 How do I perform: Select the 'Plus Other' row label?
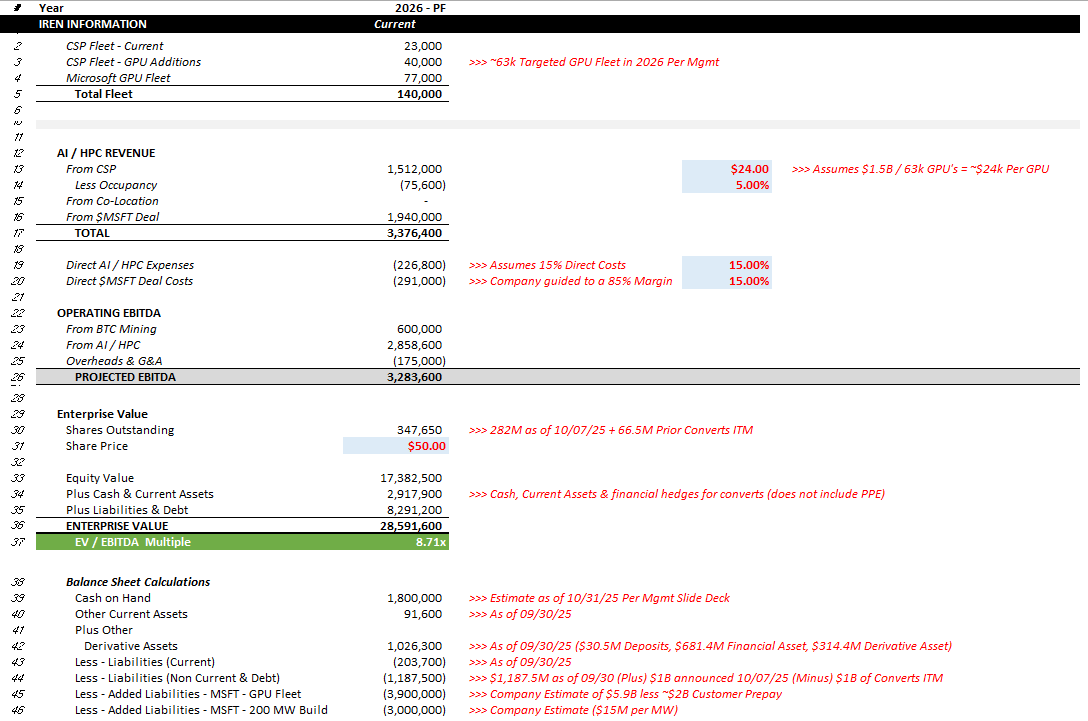point(103,630)
